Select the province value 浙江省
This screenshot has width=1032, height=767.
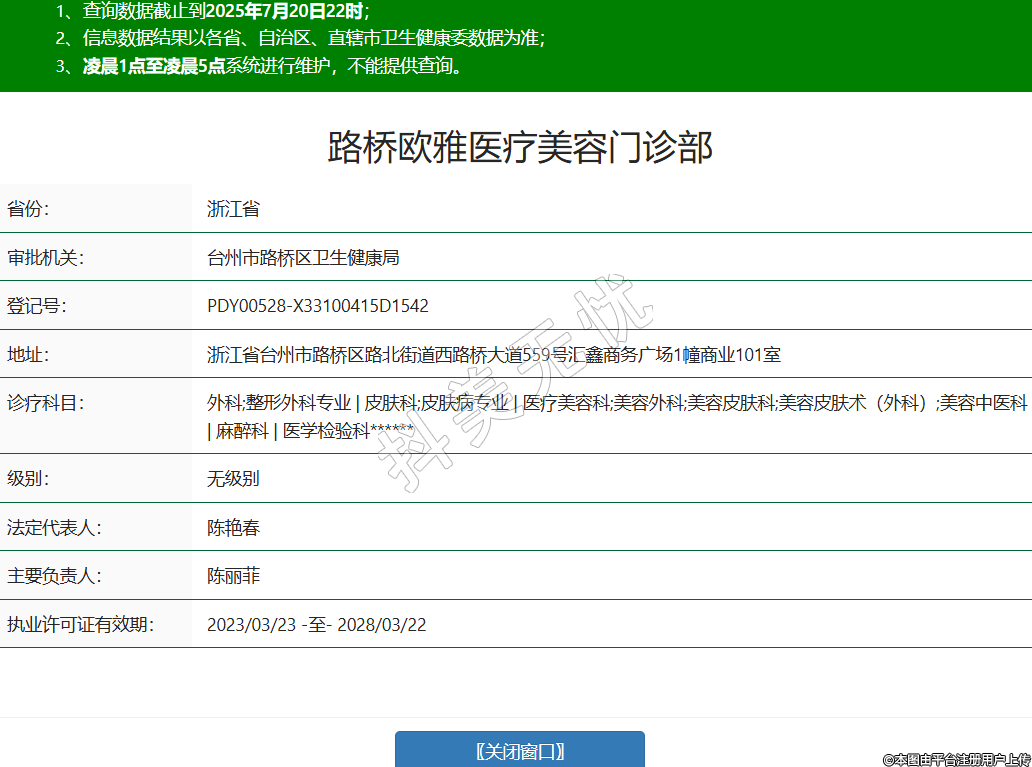click(233, 209)
